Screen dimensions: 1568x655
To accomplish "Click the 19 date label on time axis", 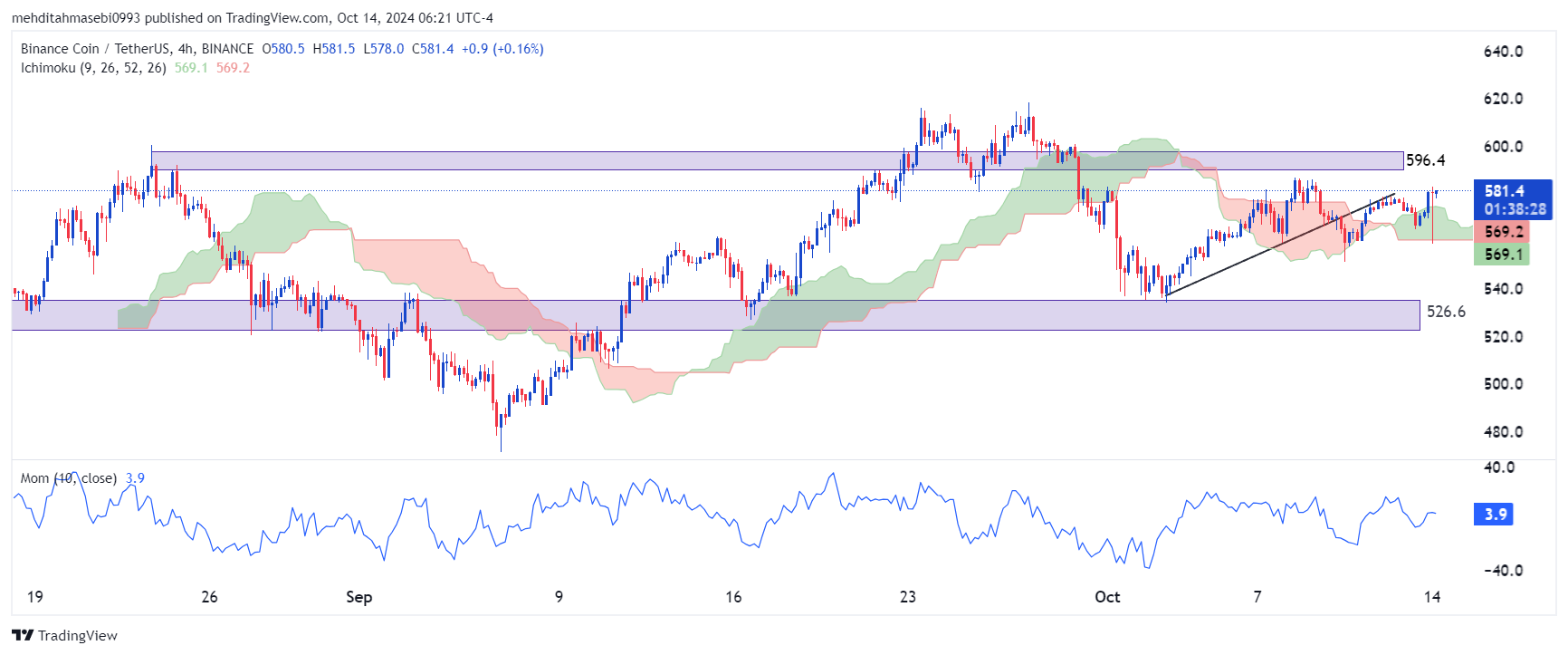I will click(x=34, y=597).
